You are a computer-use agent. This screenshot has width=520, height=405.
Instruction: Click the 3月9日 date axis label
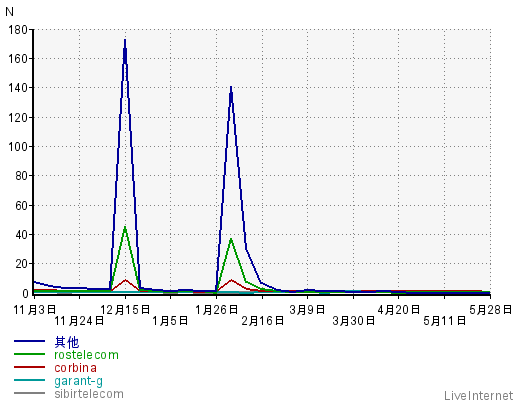(307, 310)
